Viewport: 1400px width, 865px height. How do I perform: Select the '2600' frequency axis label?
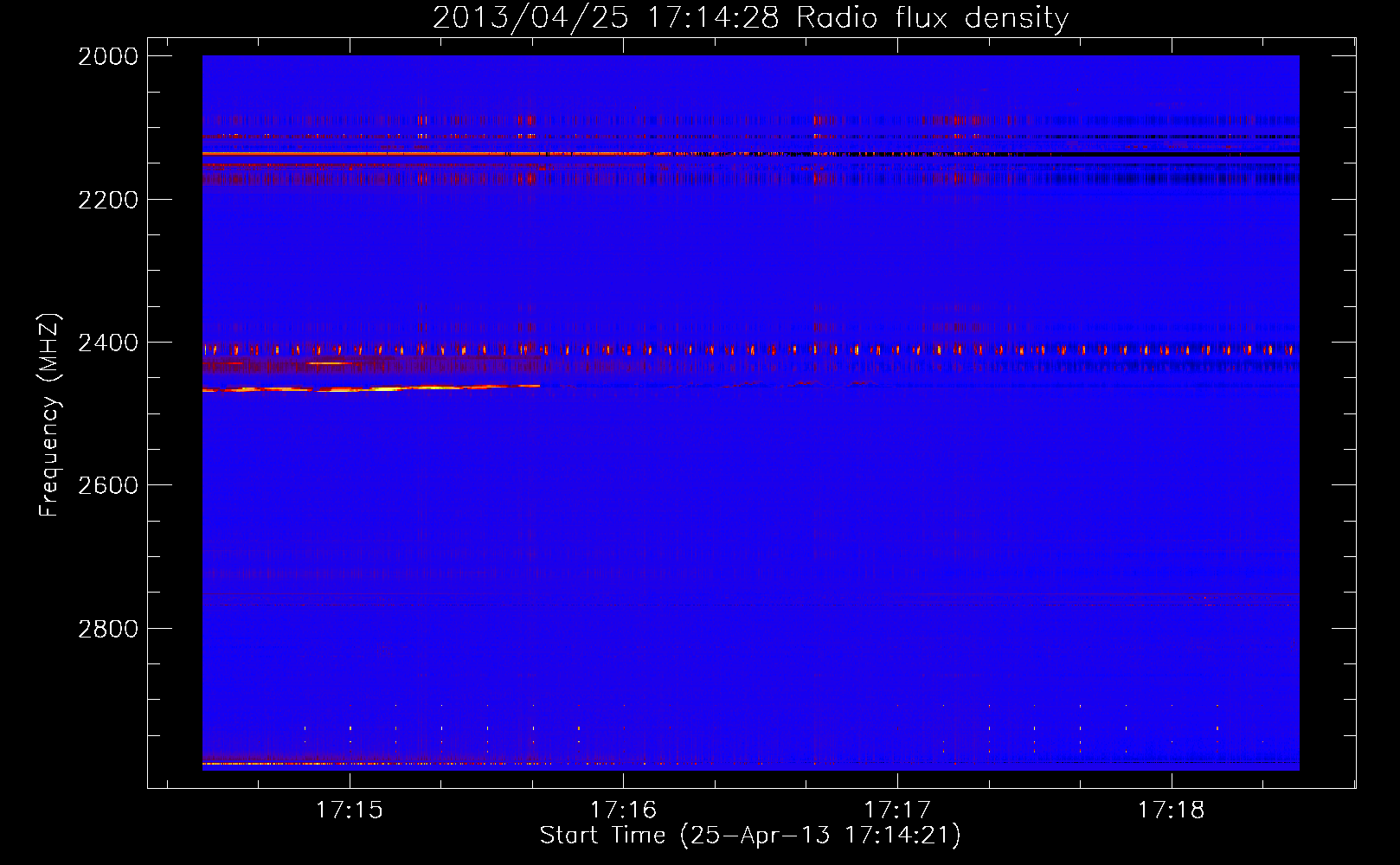click(x=108, y=485)
